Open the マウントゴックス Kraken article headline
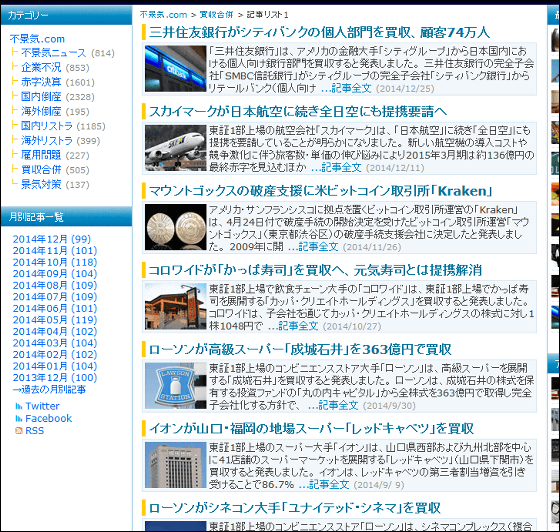The width and height of the screenshot is (560, 532). pyautogui.click(x=320, y=191)
